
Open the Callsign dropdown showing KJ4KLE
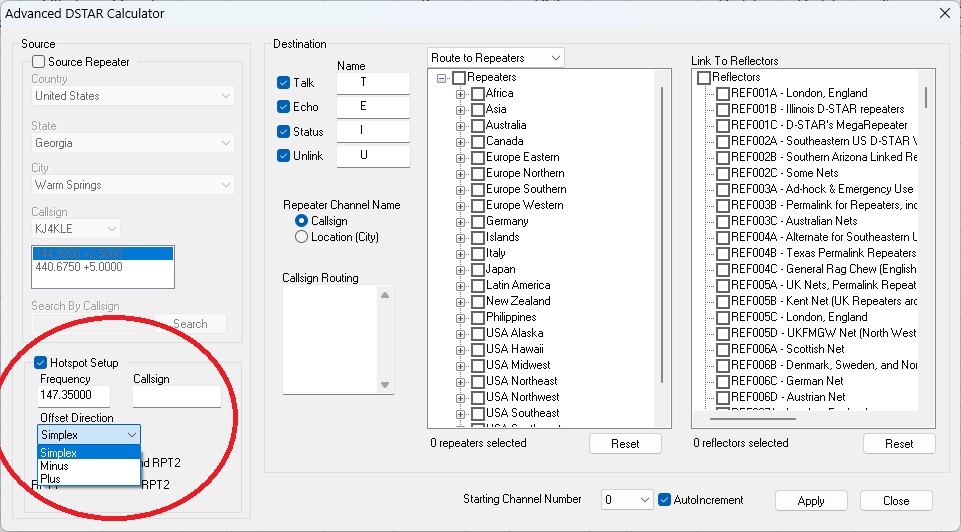coord(75,229)
